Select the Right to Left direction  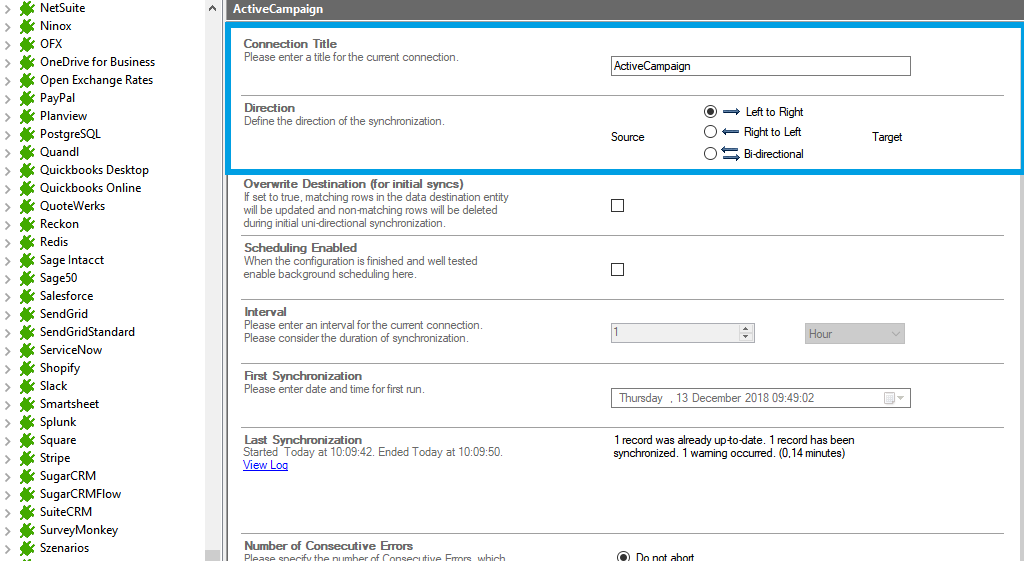tap(710, 132)
